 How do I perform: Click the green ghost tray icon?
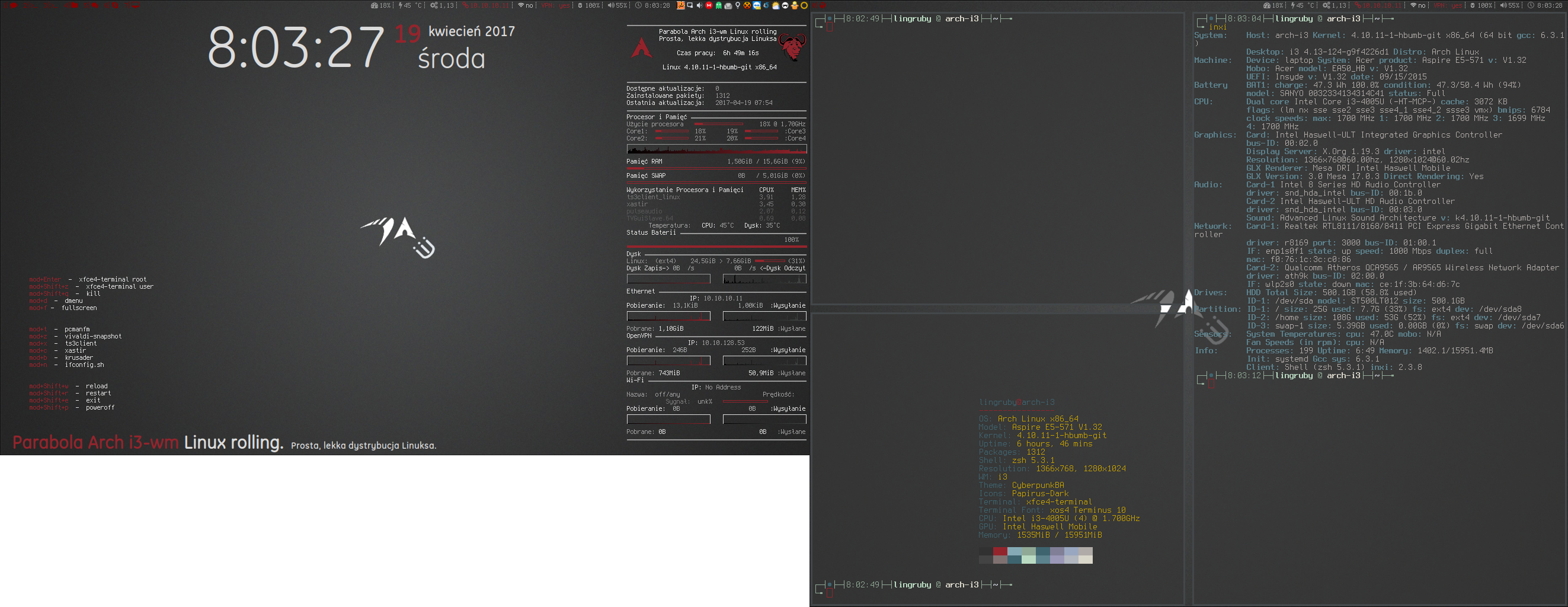719,5
